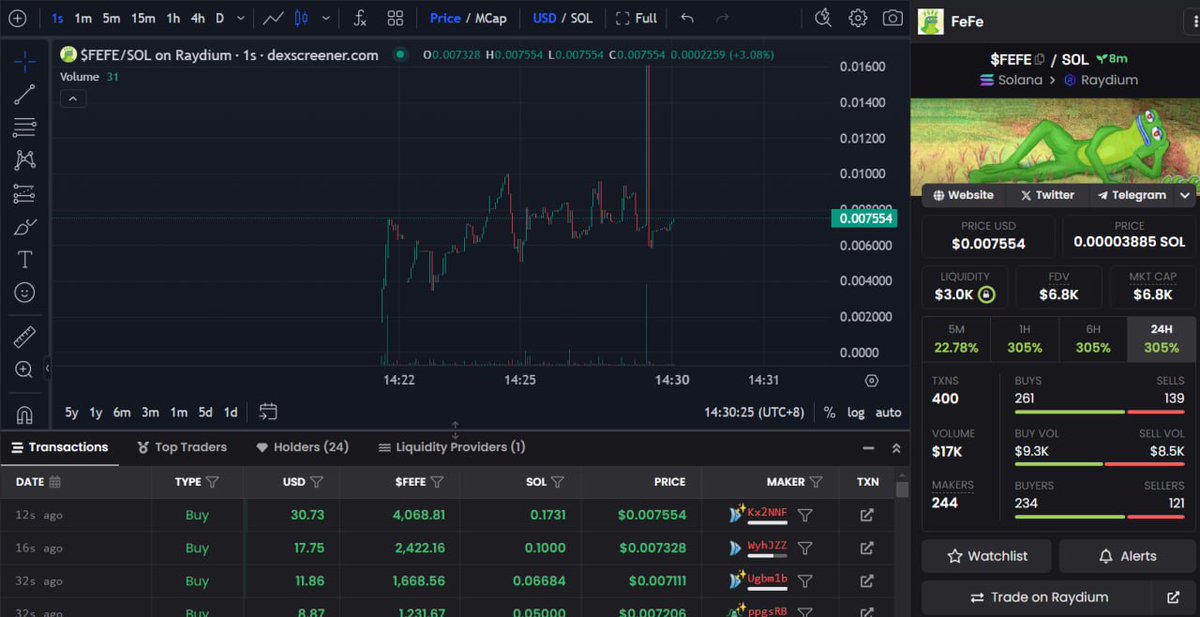
Task: Open chart settings gear in top toolbar
Action: point(858,18)
